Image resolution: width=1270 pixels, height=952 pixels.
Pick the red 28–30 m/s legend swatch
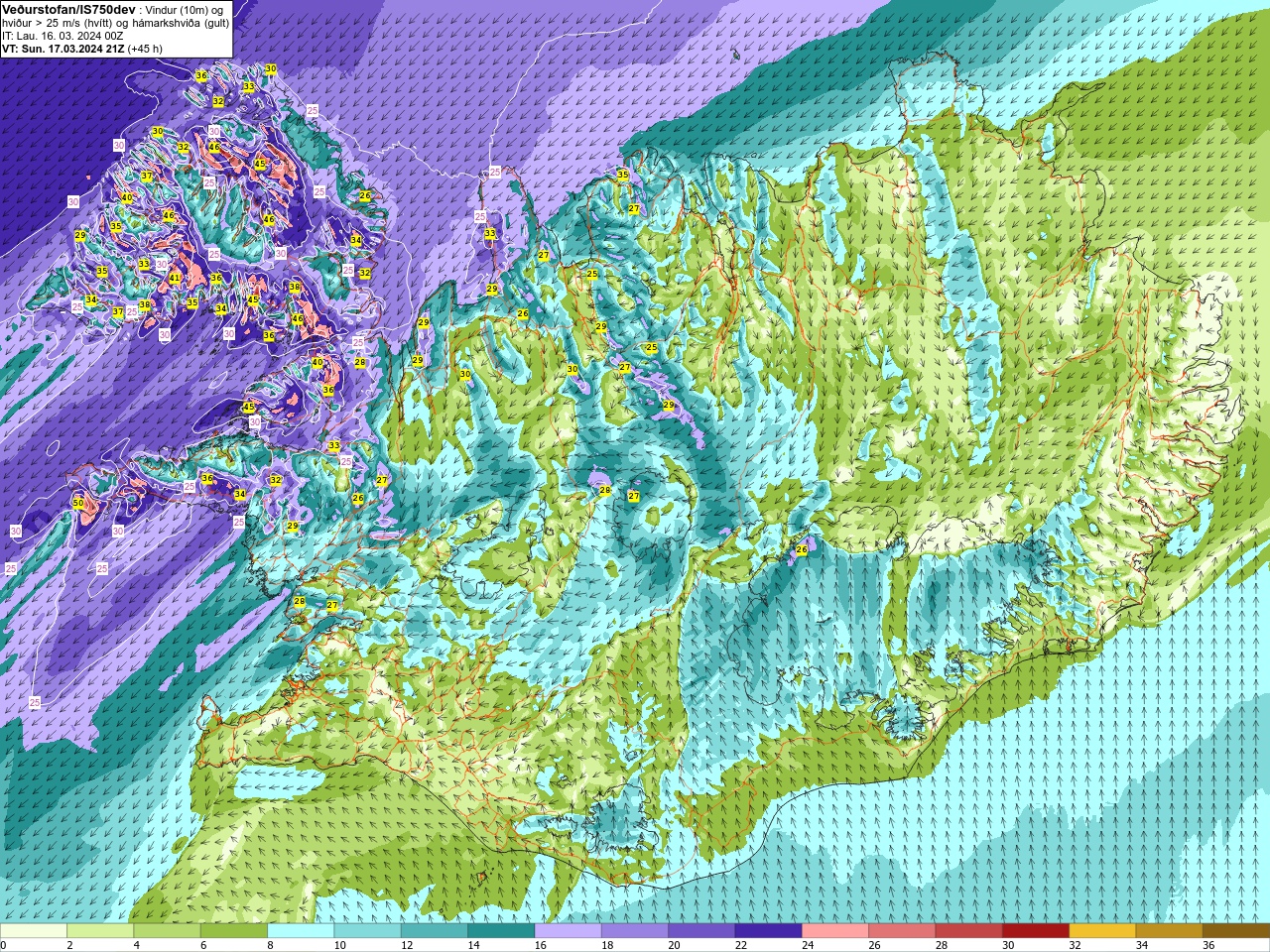pyautogui.click(x=968, y=931)
